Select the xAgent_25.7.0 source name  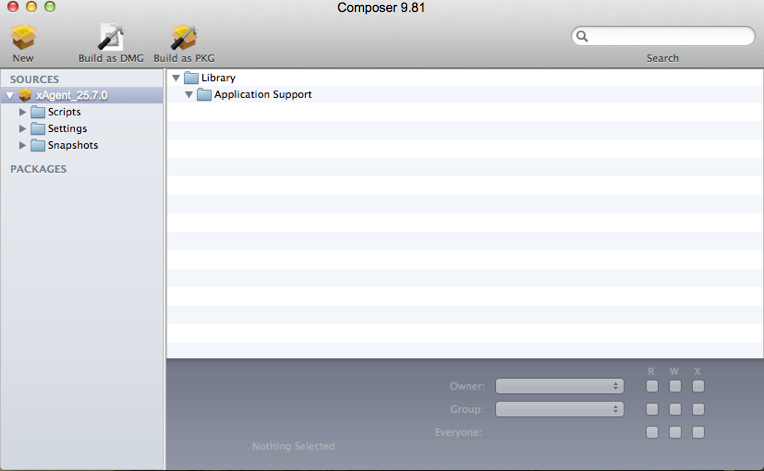72,95
